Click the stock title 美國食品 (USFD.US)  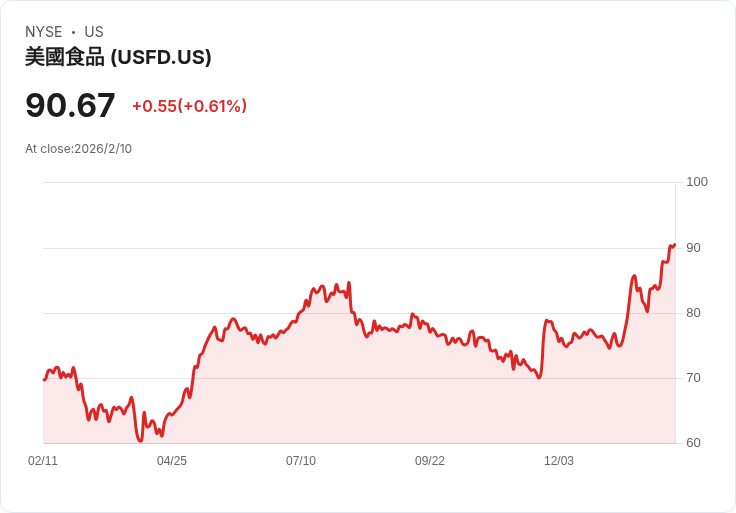point(118,58)
